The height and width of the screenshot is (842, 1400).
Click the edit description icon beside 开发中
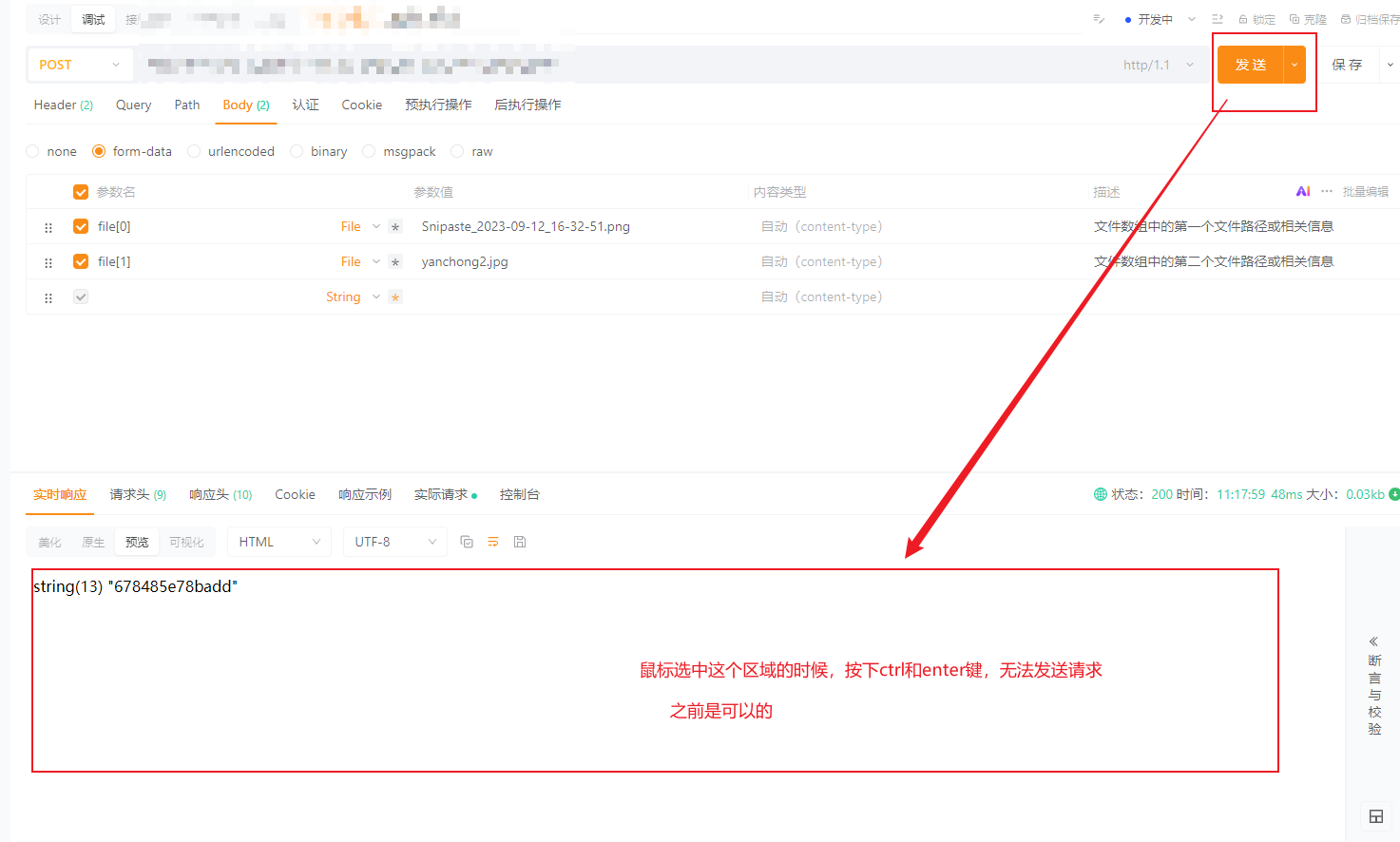click(1099, 19)
